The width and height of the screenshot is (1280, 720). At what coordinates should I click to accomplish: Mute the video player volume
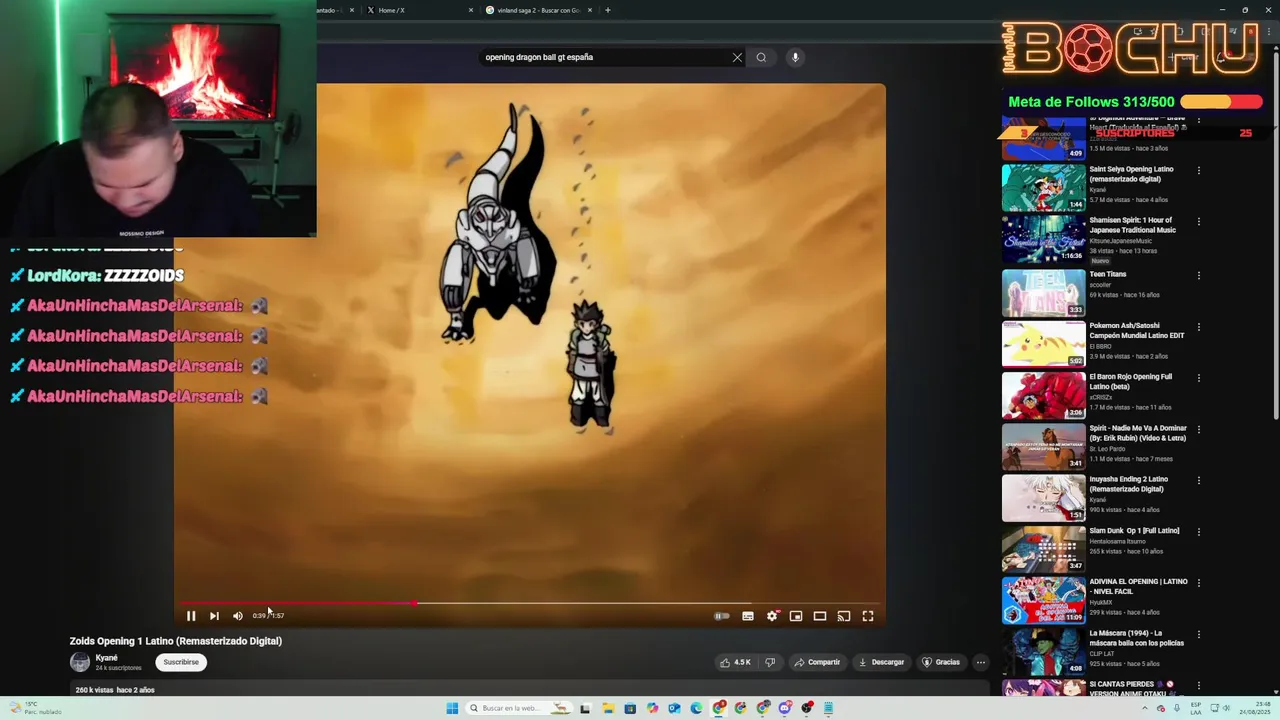(238, 616)
